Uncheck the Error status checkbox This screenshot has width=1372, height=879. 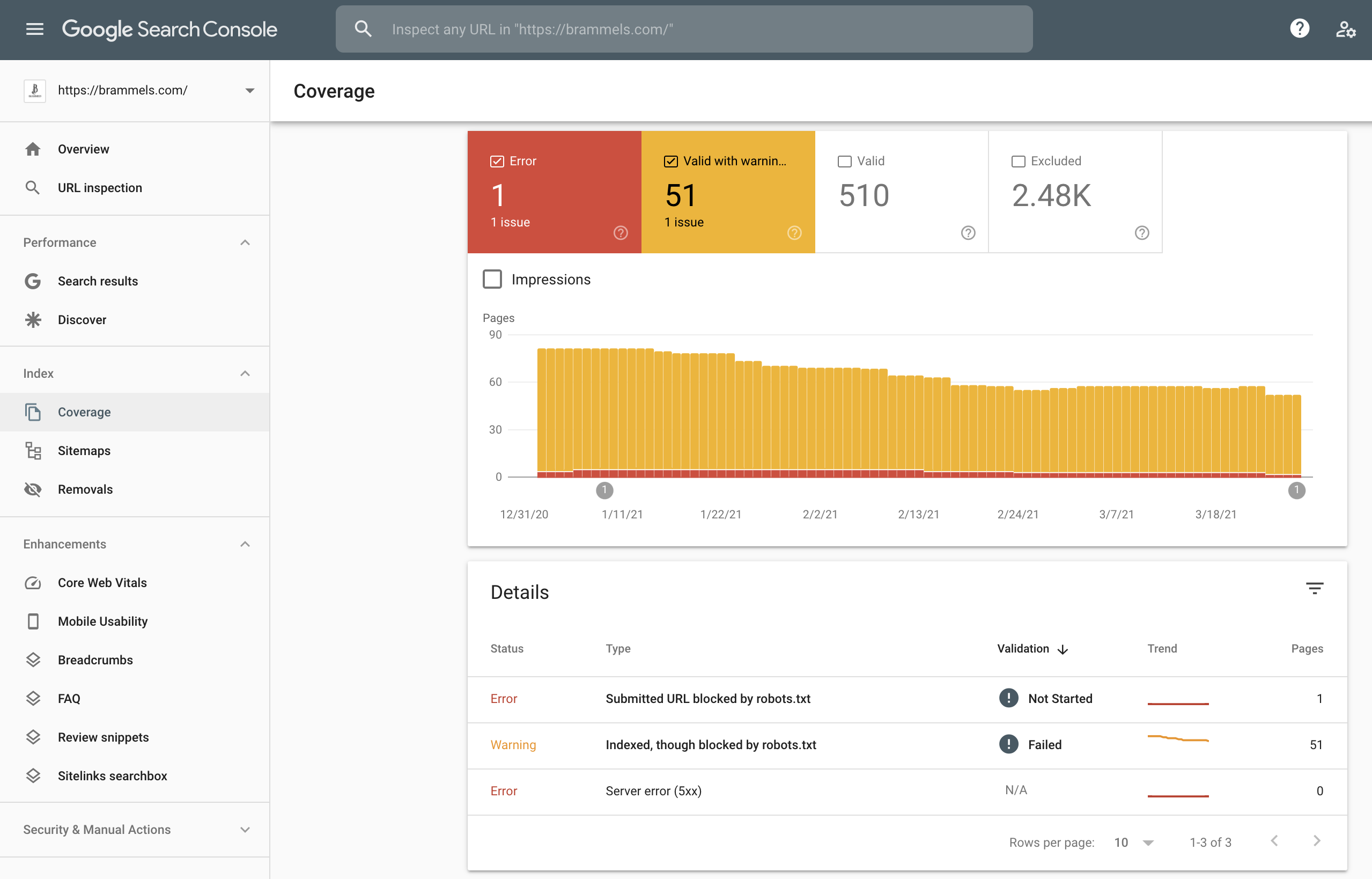pyautogui.click(x=497, y=162)
